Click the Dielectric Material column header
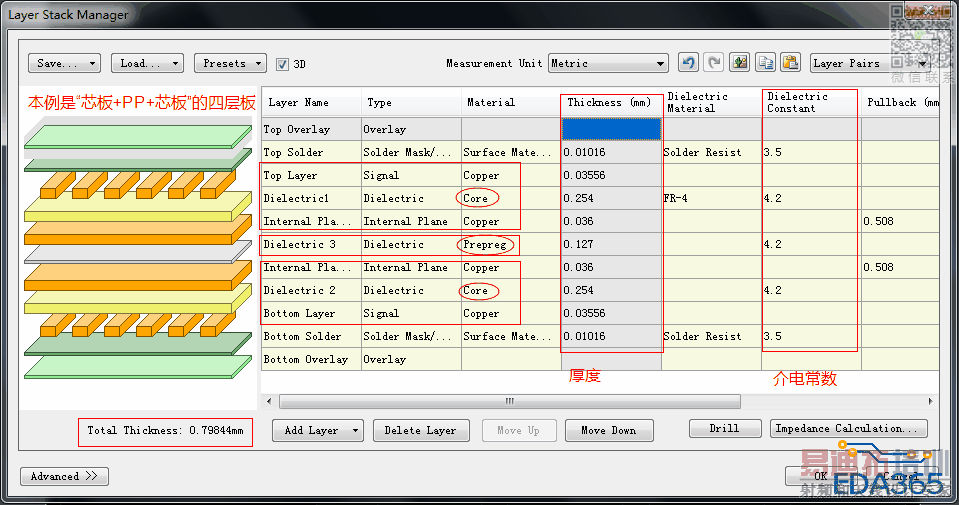 (x=711, y=103)
